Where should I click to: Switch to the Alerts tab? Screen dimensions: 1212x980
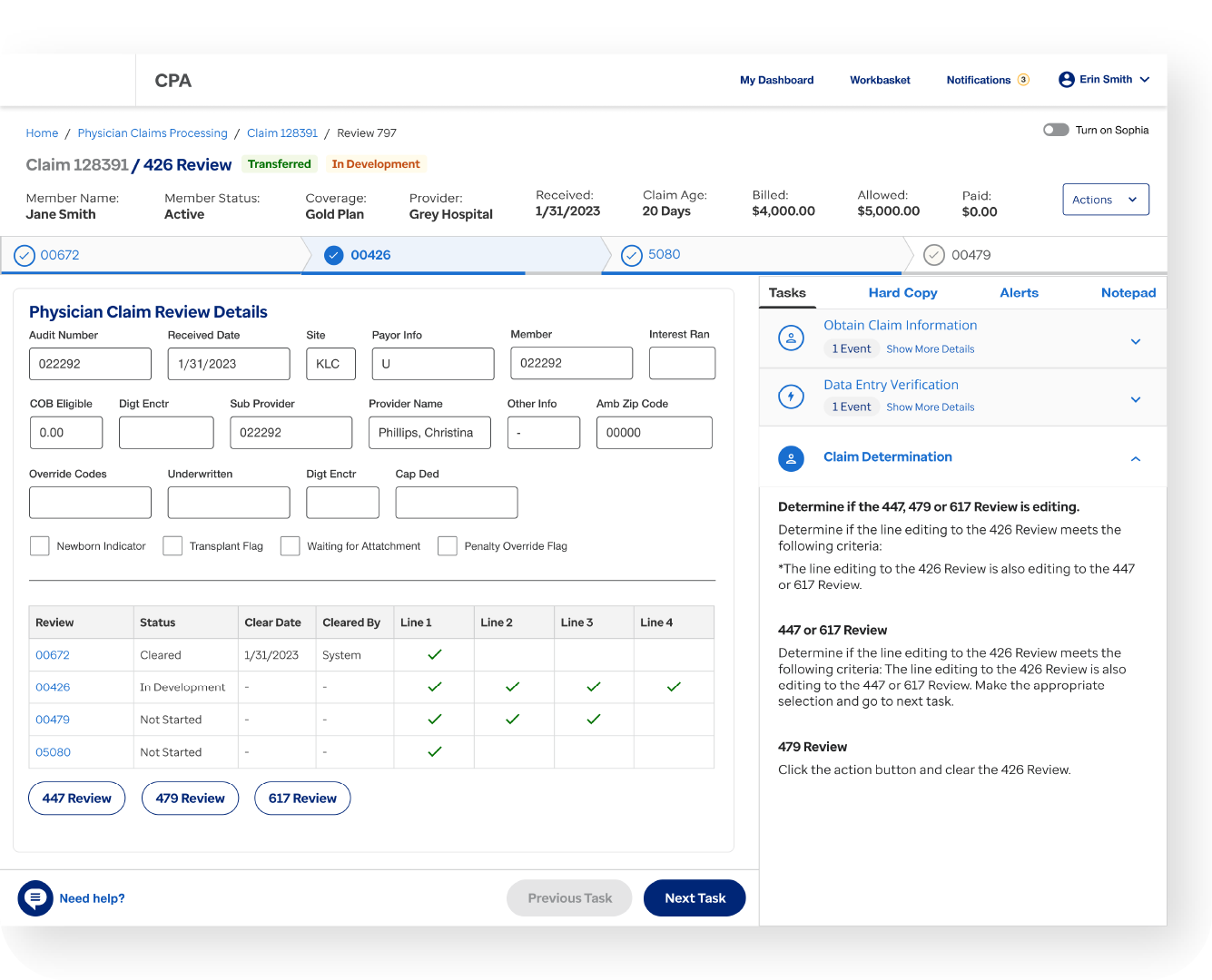(x=1019, y=293)
